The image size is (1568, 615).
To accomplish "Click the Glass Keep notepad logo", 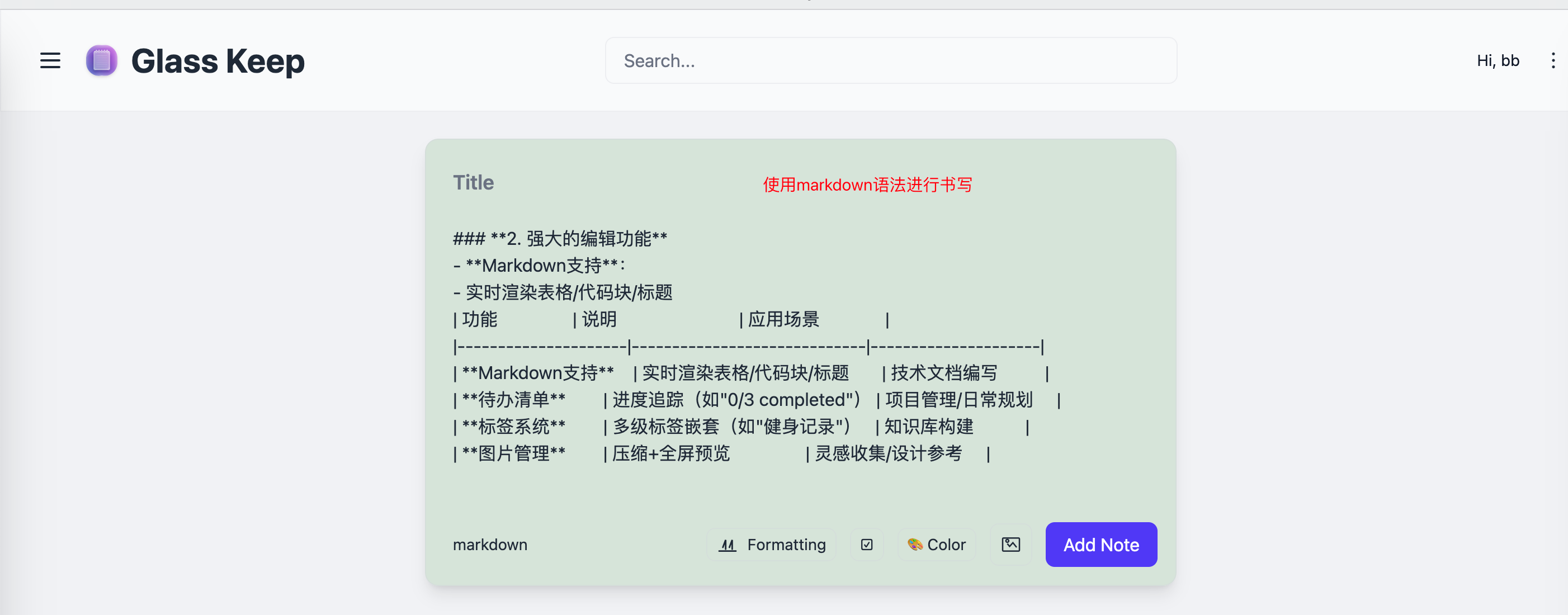I will coord(102,60).
